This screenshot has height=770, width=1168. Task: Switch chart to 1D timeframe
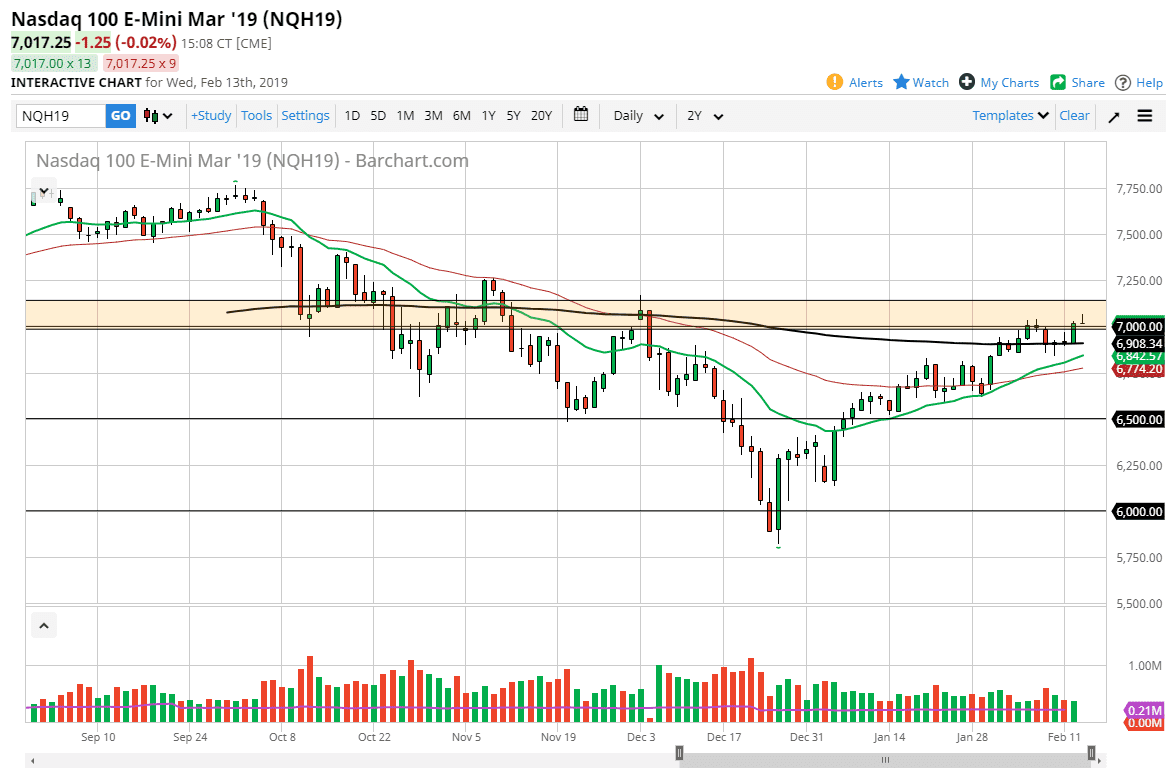pos(352,115)
